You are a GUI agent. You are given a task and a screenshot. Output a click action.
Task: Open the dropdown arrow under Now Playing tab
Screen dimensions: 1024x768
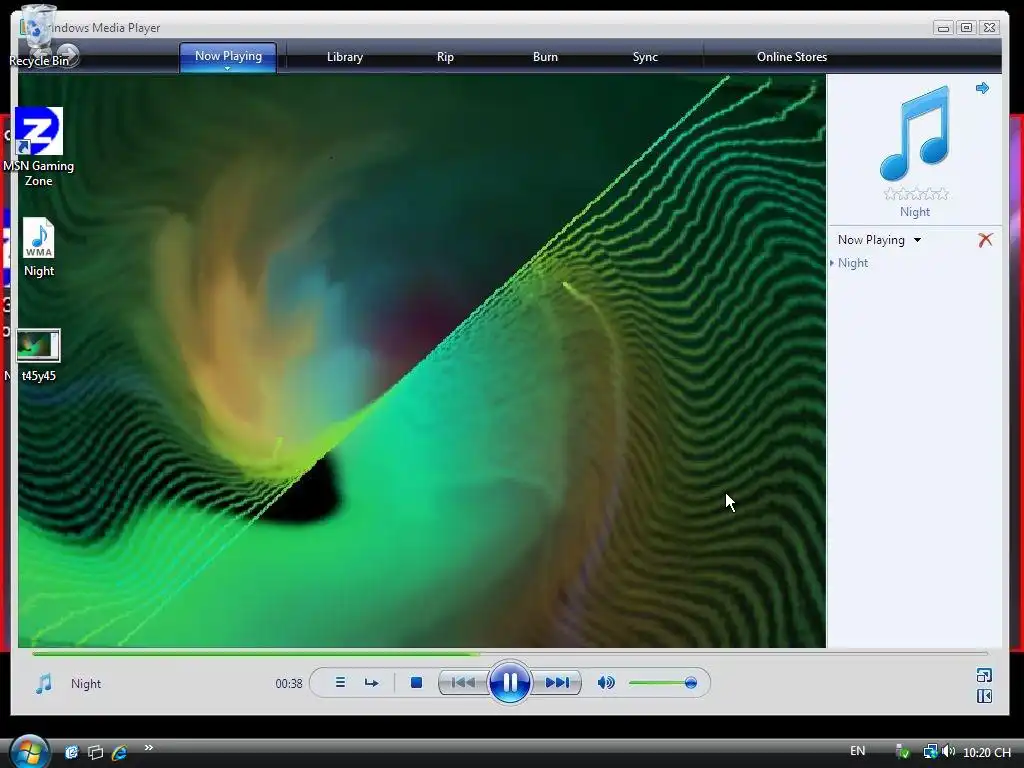[227, 68]
